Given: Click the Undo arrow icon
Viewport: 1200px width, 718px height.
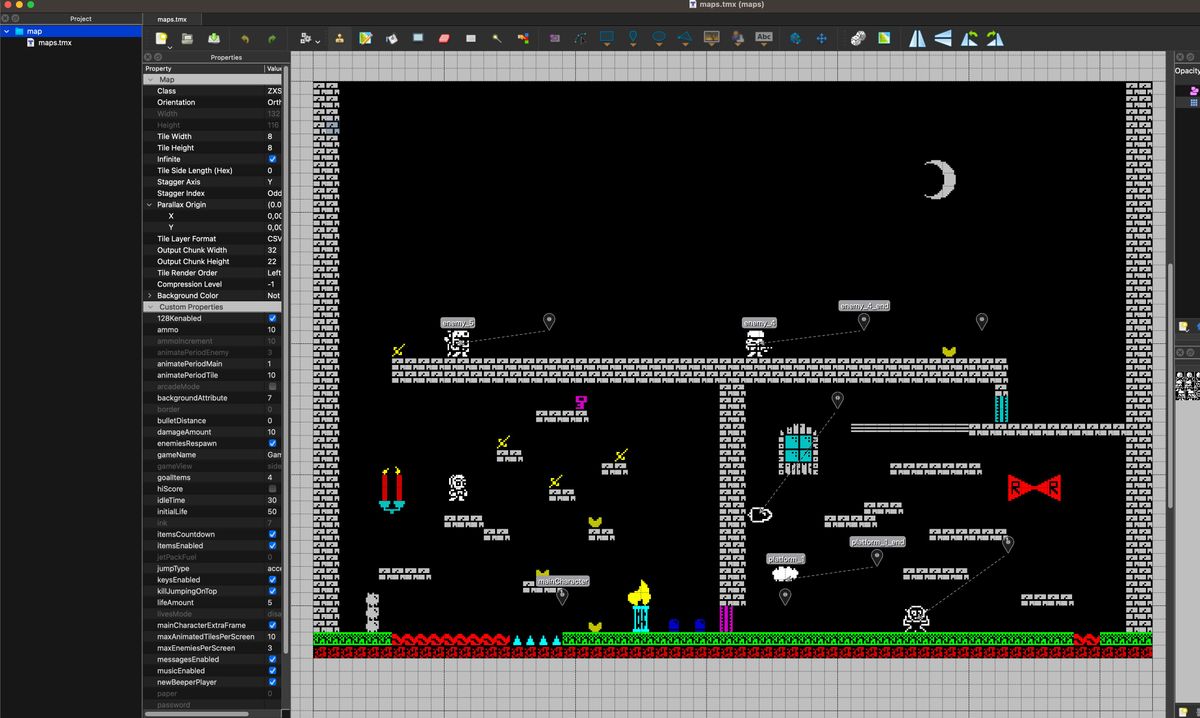Looking at the screenshot, I should (245, 38).
